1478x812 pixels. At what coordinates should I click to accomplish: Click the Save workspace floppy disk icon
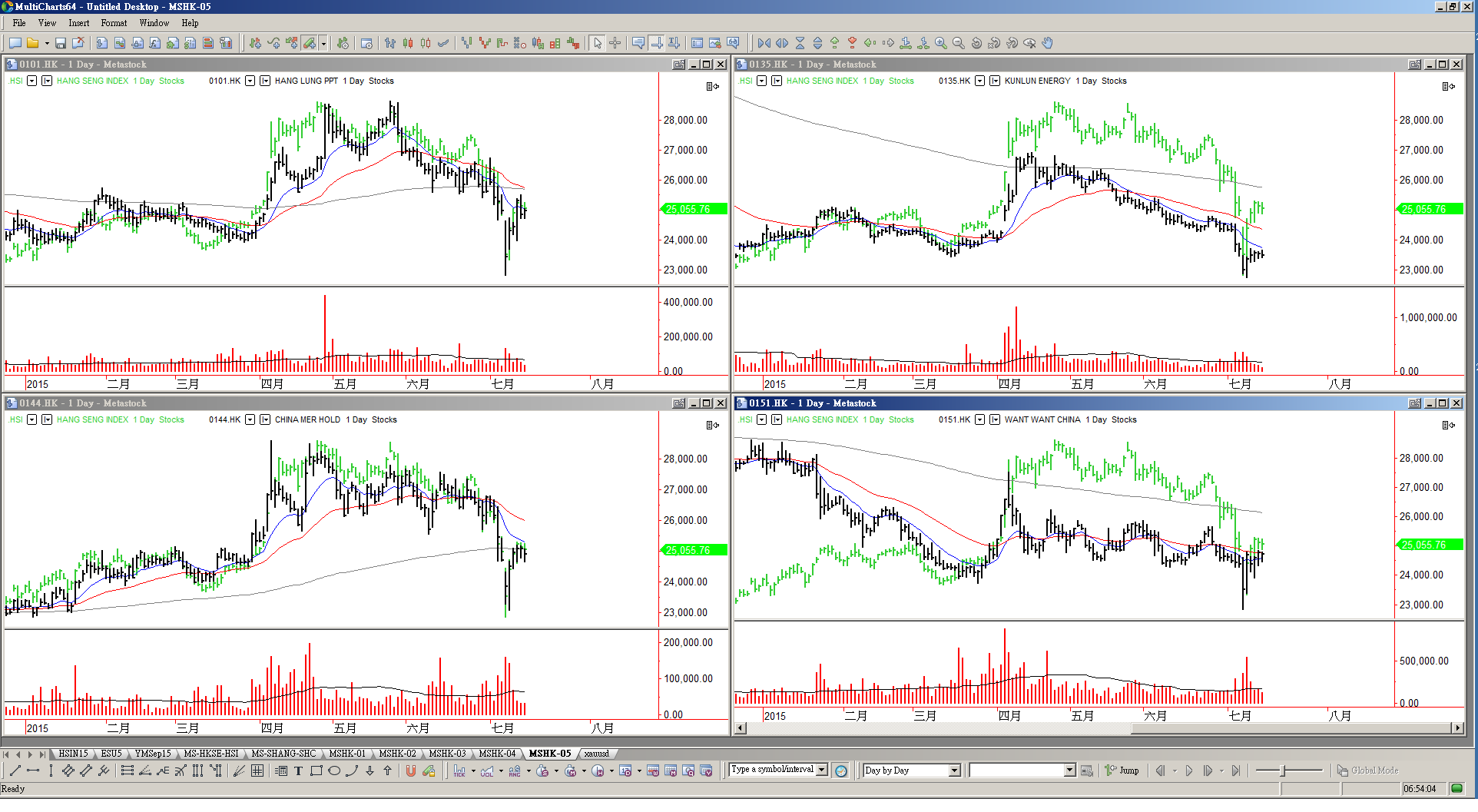click(61, 43)
